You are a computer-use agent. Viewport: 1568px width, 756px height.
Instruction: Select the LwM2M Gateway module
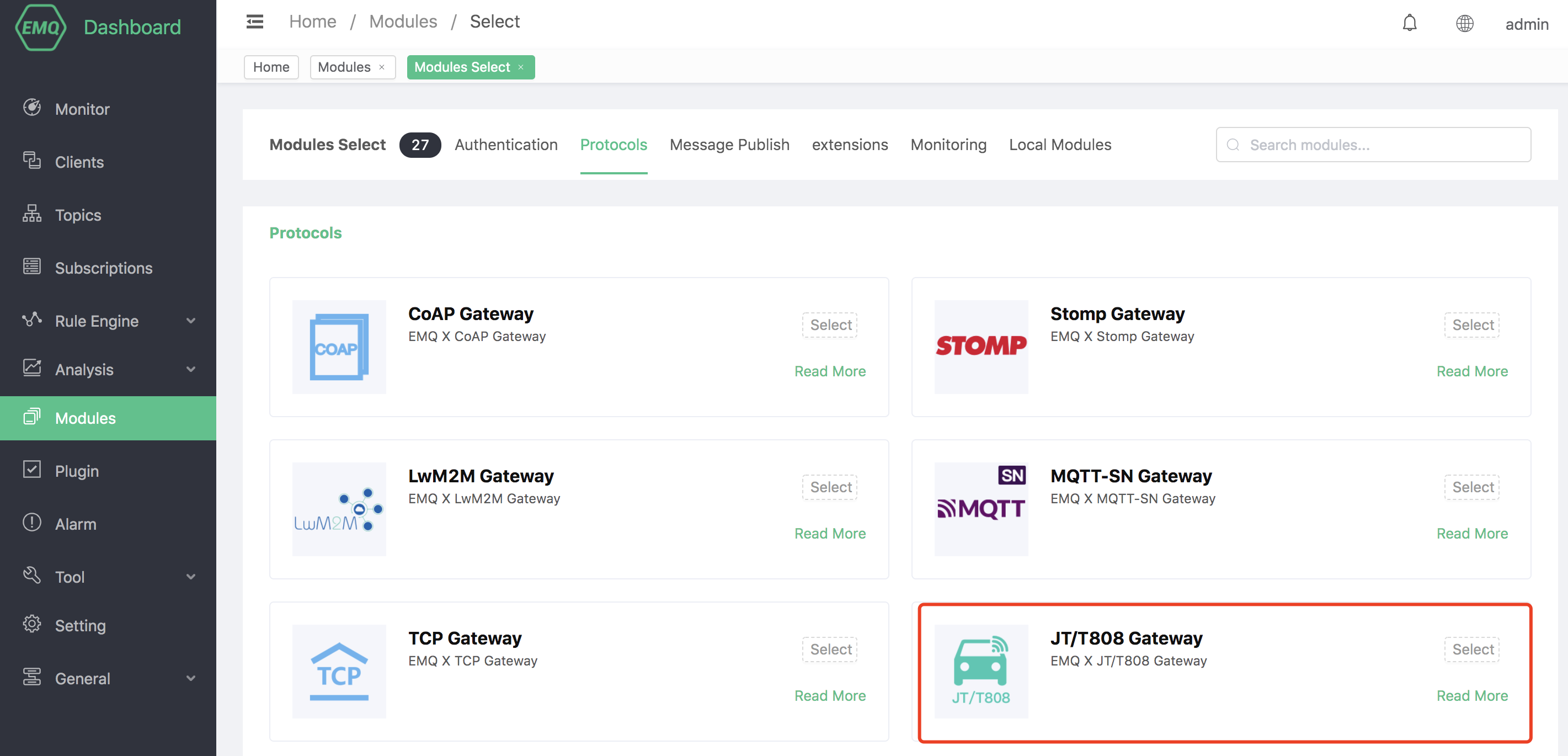coord(830,488)
